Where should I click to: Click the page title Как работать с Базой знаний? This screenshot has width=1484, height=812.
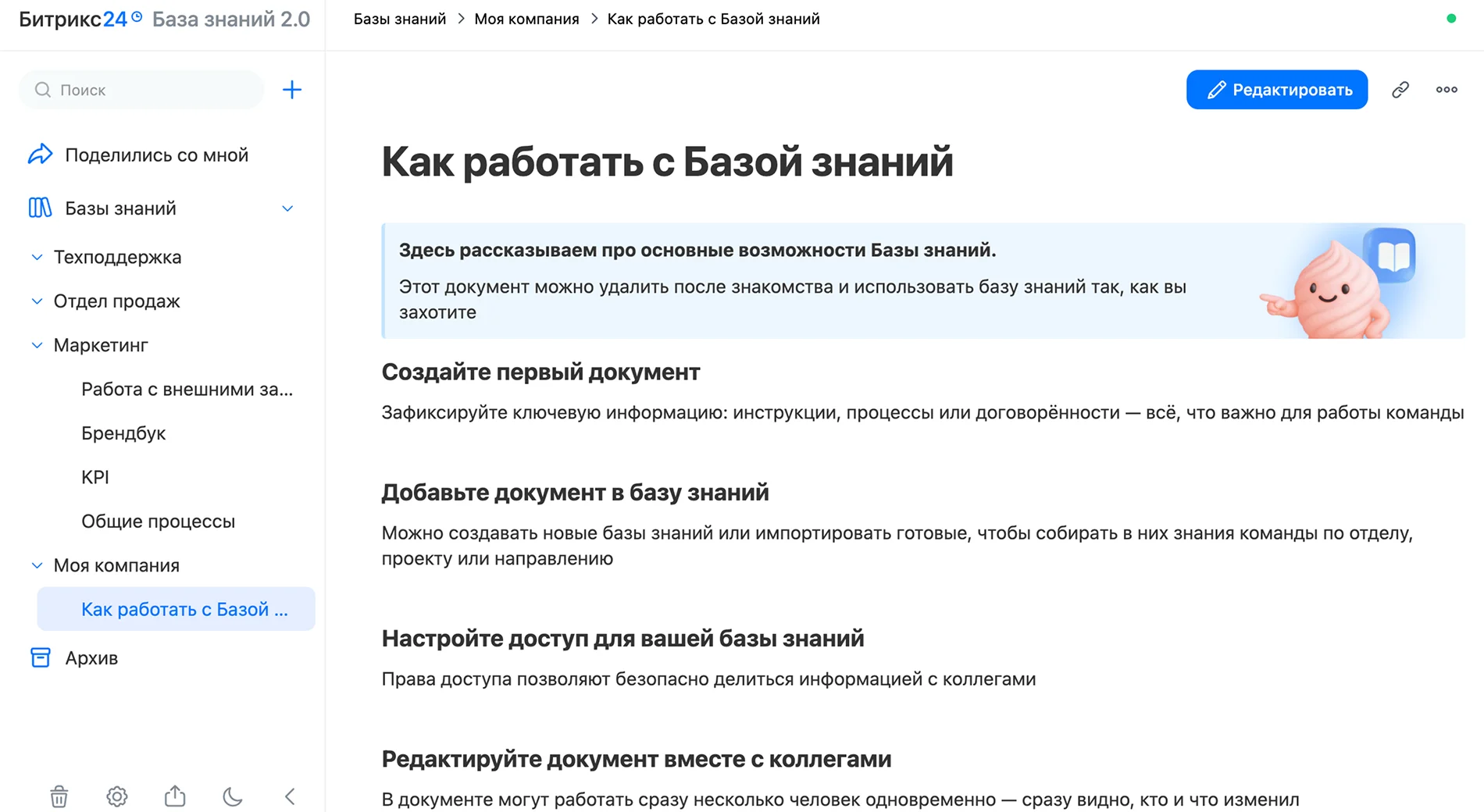click(x=667, y=162)
